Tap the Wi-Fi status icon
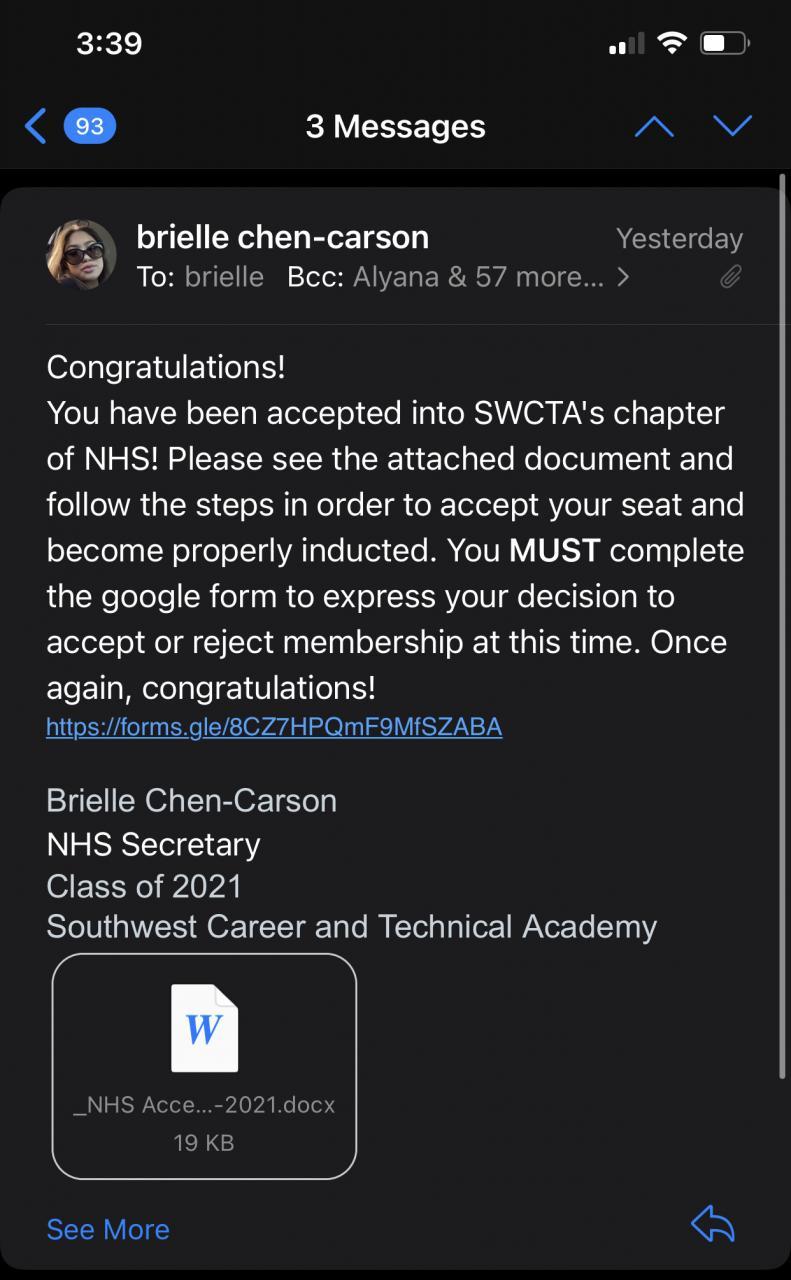This screenshot has width=791, height=1280. (672, 43)
